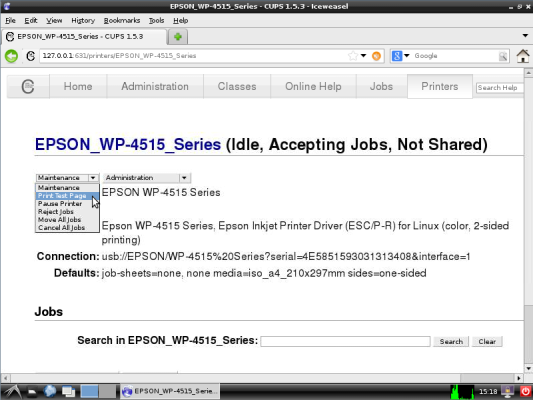Open the Administration dropdown menu
Screen dimensions: 533x400
click(x=147, y=178)
